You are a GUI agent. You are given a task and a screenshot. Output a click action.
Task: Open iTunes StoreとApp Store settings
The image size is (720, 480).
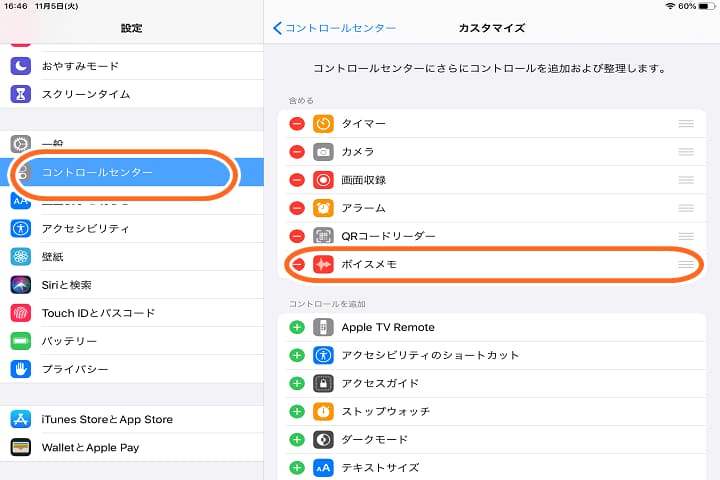(132, 419)
